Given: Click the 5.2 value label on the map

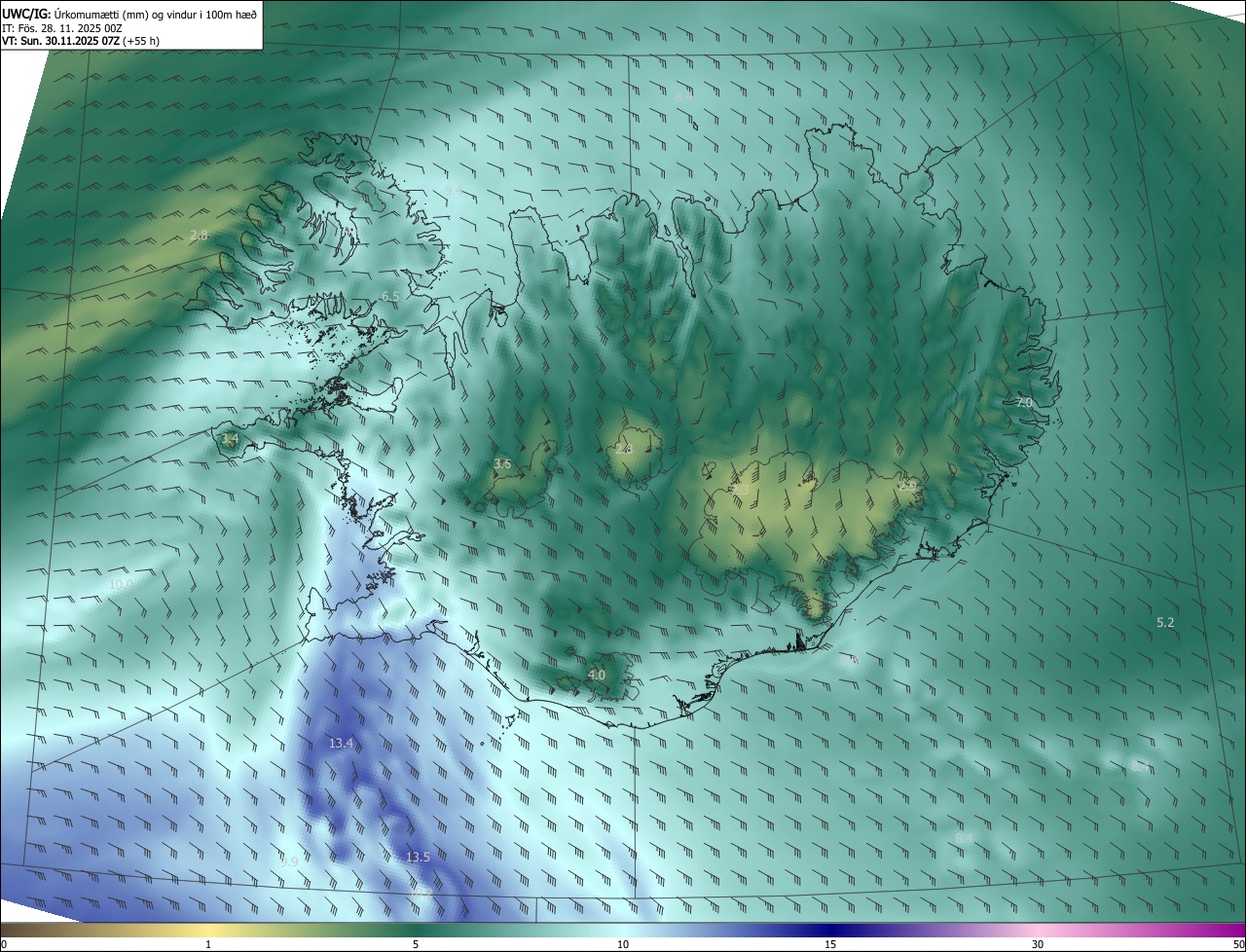Looking at the screenshot, I should point(1165,622).
